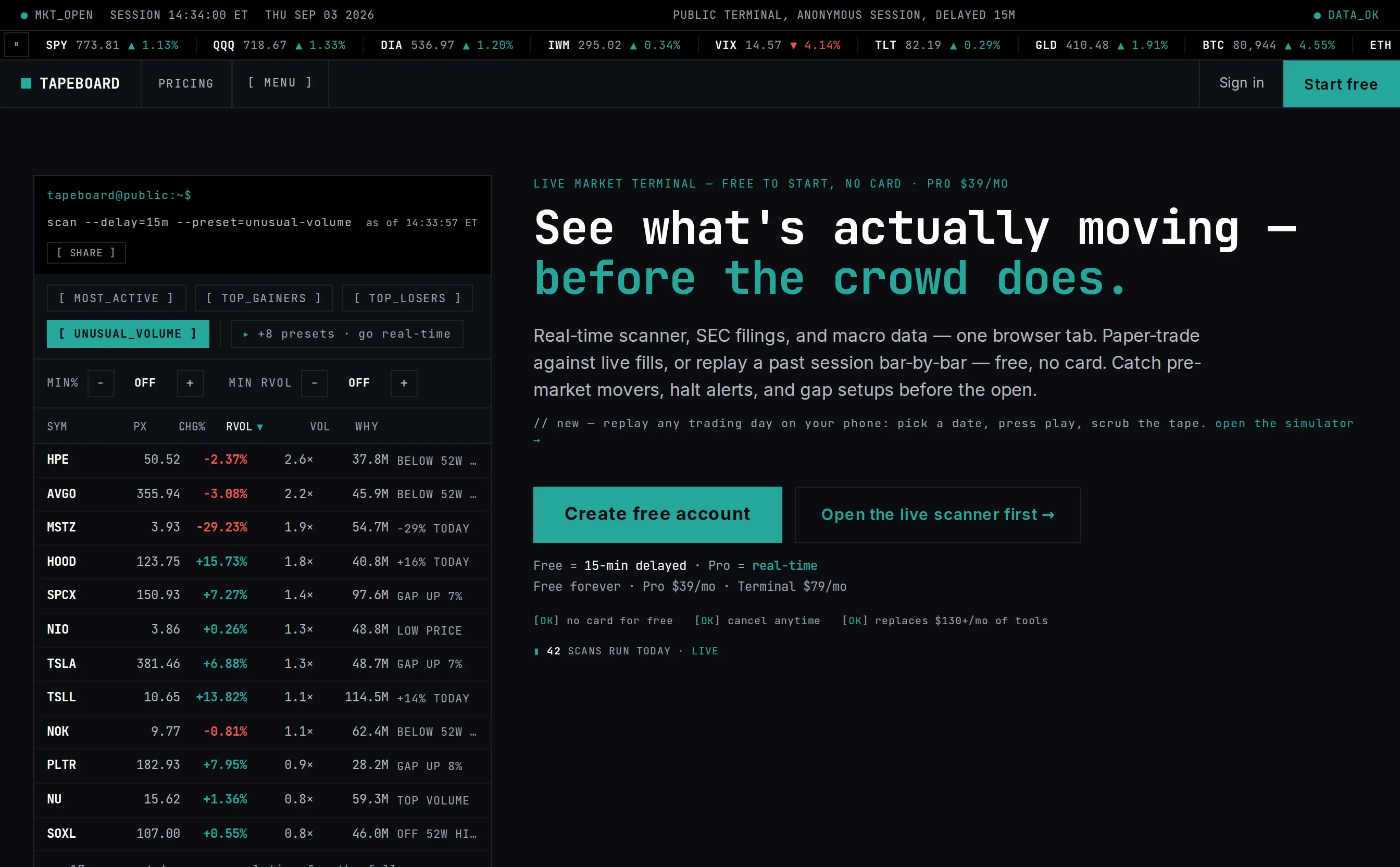Pause the scrolling ticker tape
Screen dimensions: 1400x867
coord(17,45)
